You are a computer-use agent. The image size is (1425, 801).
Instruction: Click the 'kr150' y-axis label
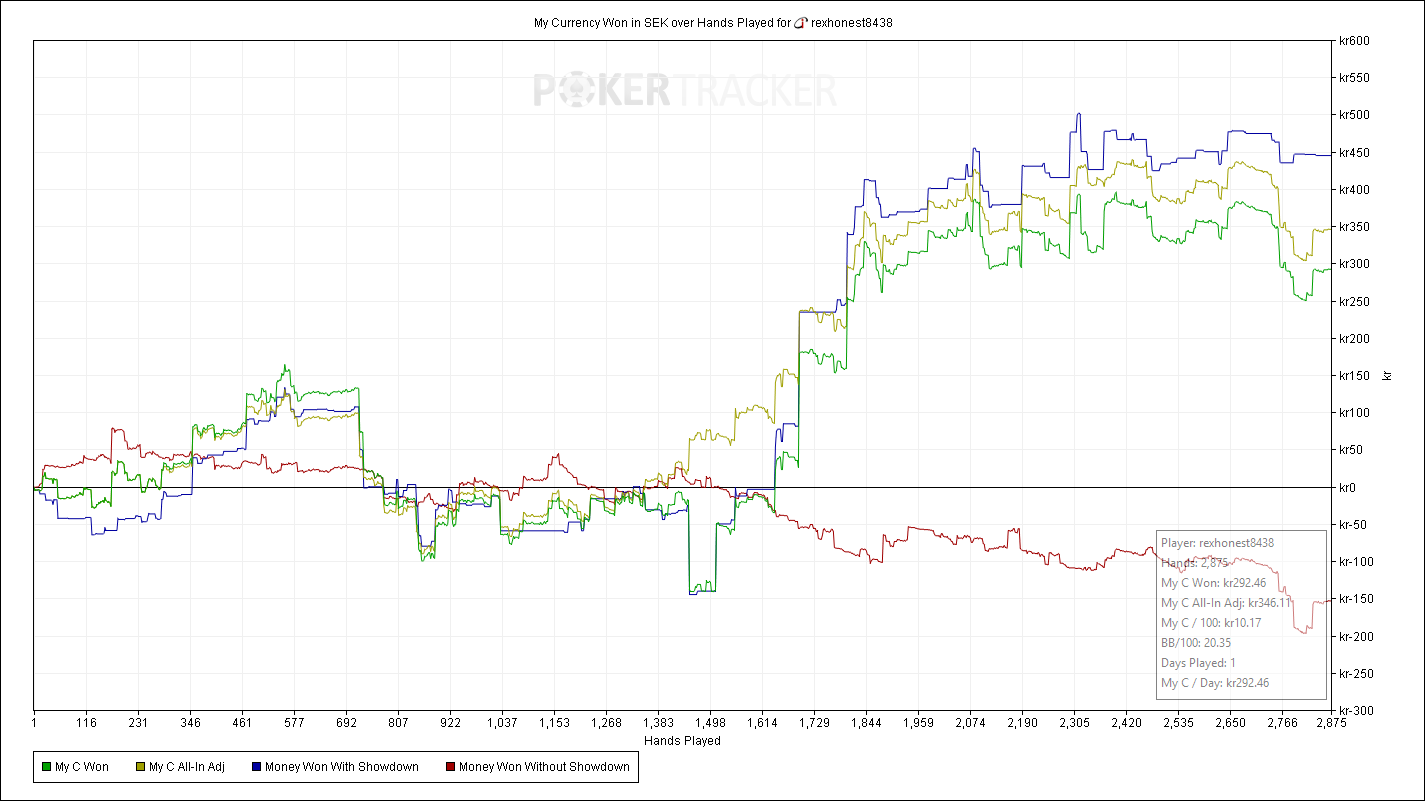pos(1353,376)
